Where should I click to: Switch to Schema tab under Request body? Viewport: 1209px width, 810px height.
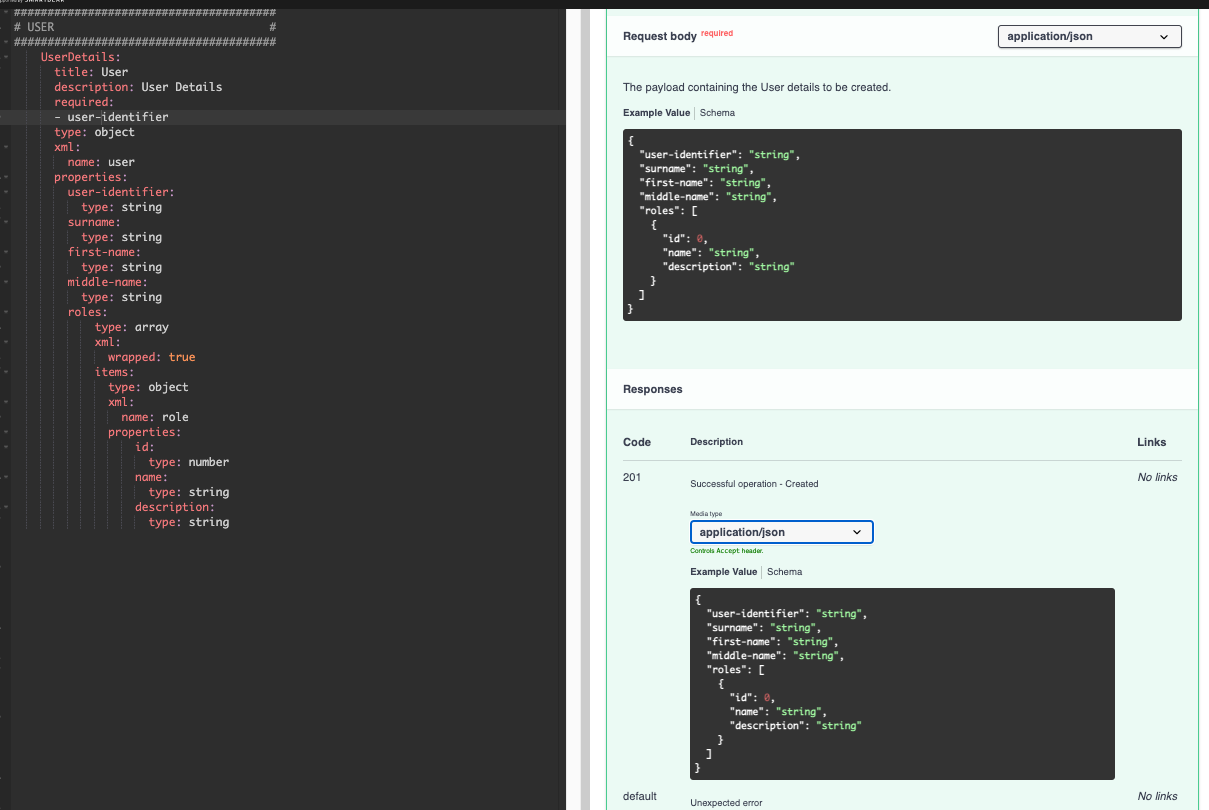(717, 113)
